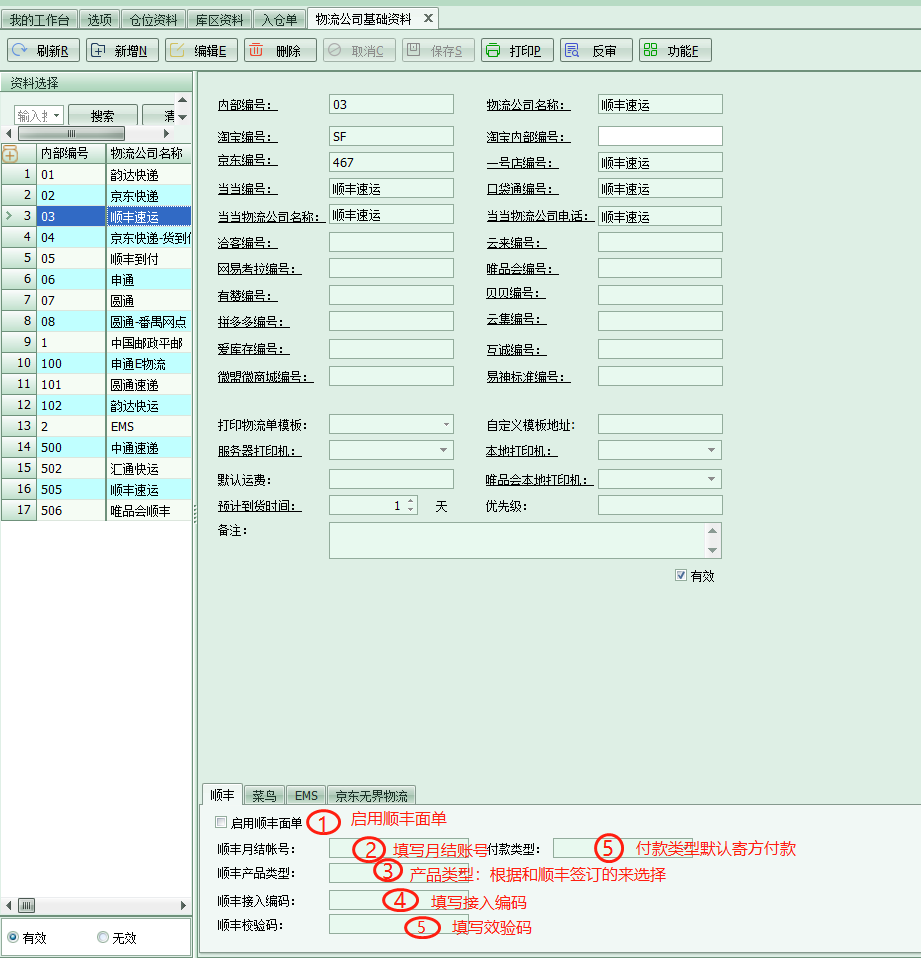Open the 本地打印机 dropdown

pos(712,450)
